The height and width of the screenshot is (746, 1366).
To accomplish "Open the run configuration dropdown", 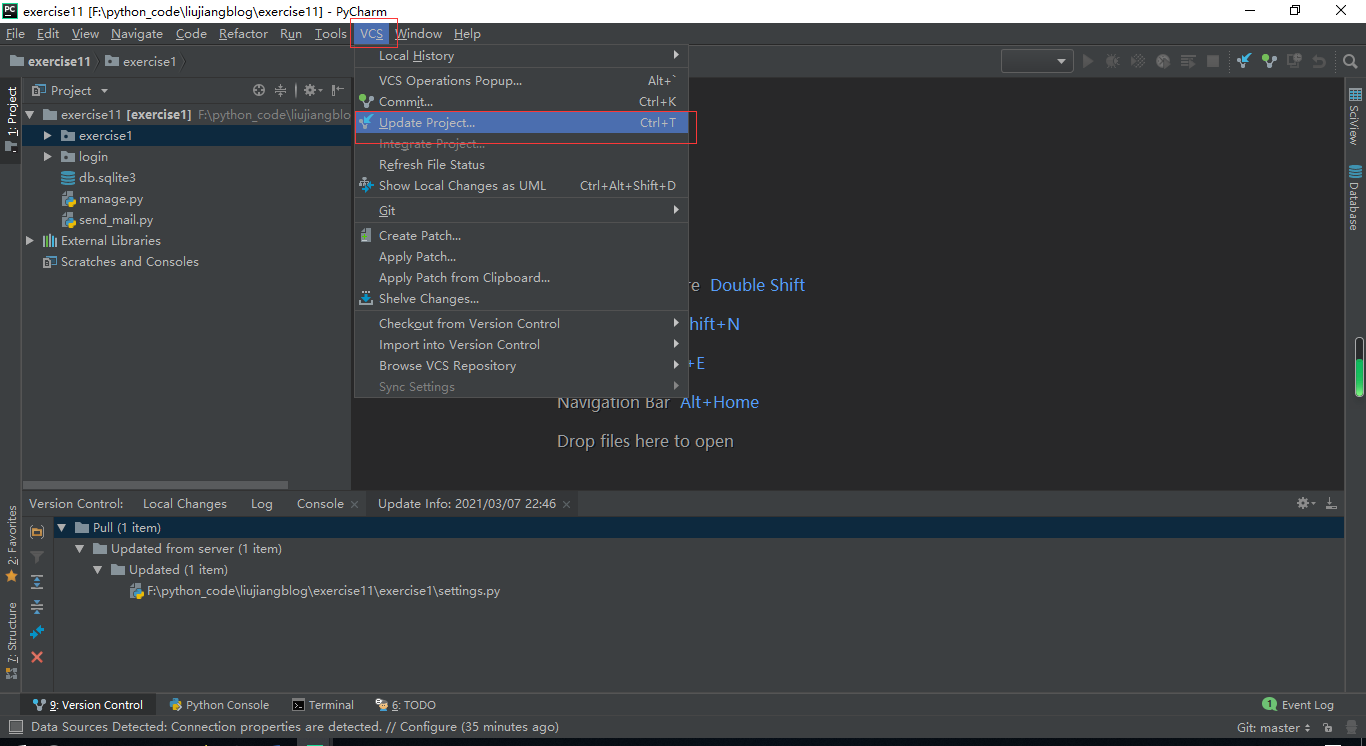I will click(x=1037, y=61).
